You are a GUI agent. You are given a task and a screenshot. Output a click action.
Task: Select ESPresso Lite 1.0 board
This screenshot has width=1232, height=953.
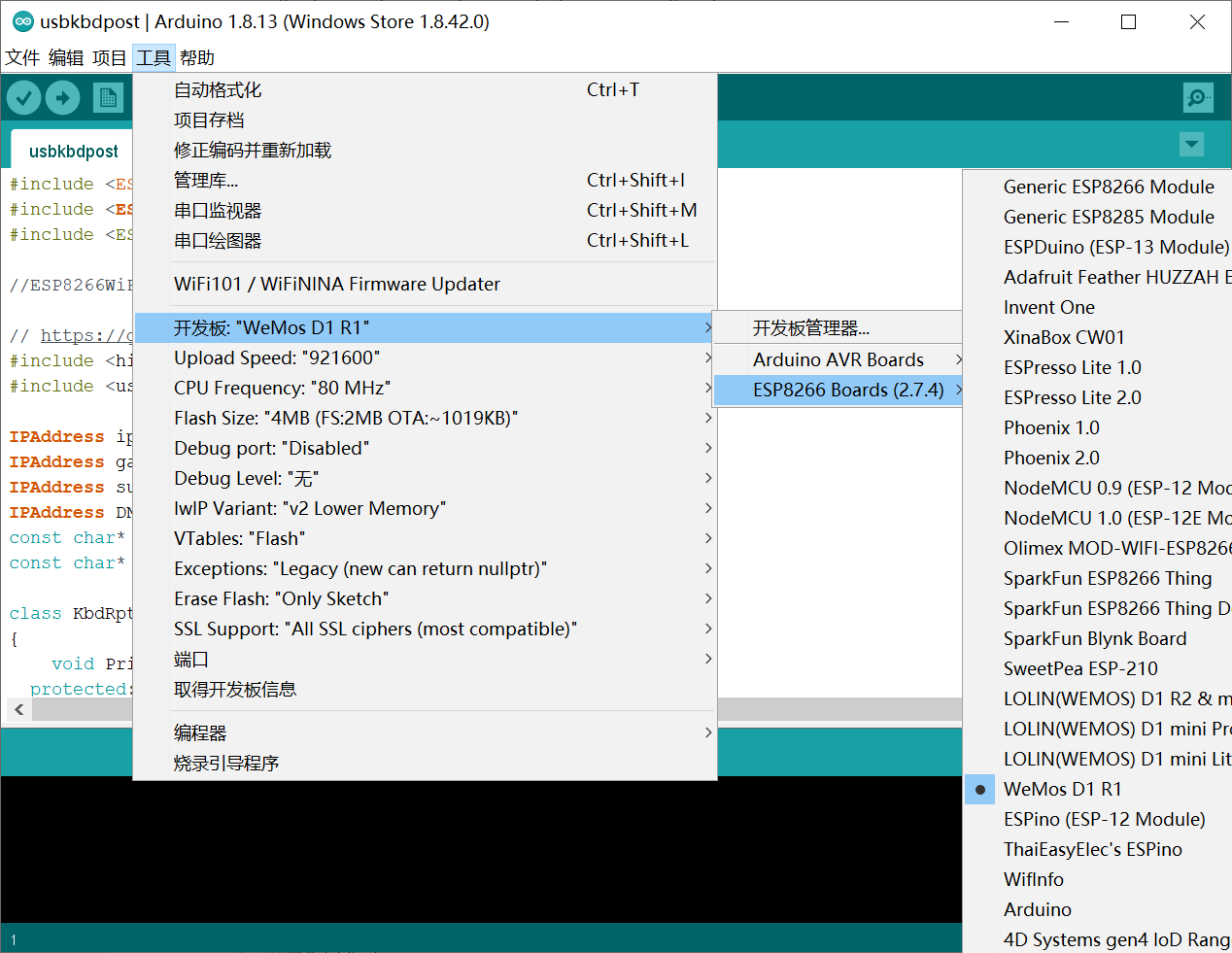[x=1098, y=367]
